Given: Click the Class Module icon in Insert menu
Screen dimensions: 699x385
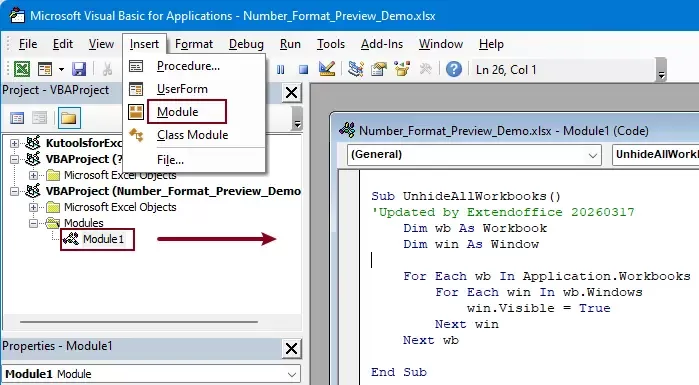Looking at the screenshot, I should point(136,135).
